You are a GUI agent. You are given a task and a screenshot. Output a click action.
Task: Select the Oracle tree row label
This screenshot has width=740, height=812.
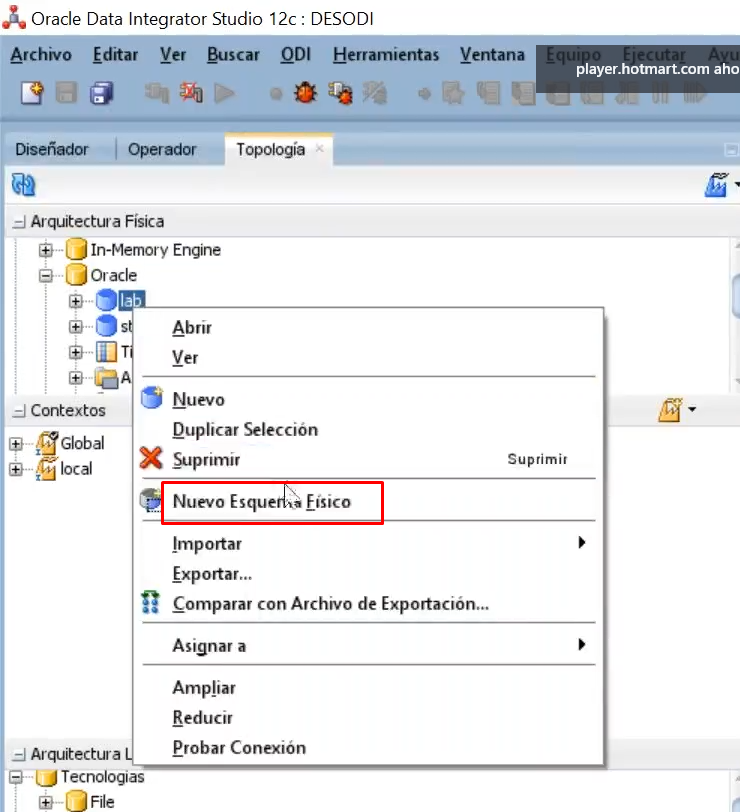click(114, 275)
